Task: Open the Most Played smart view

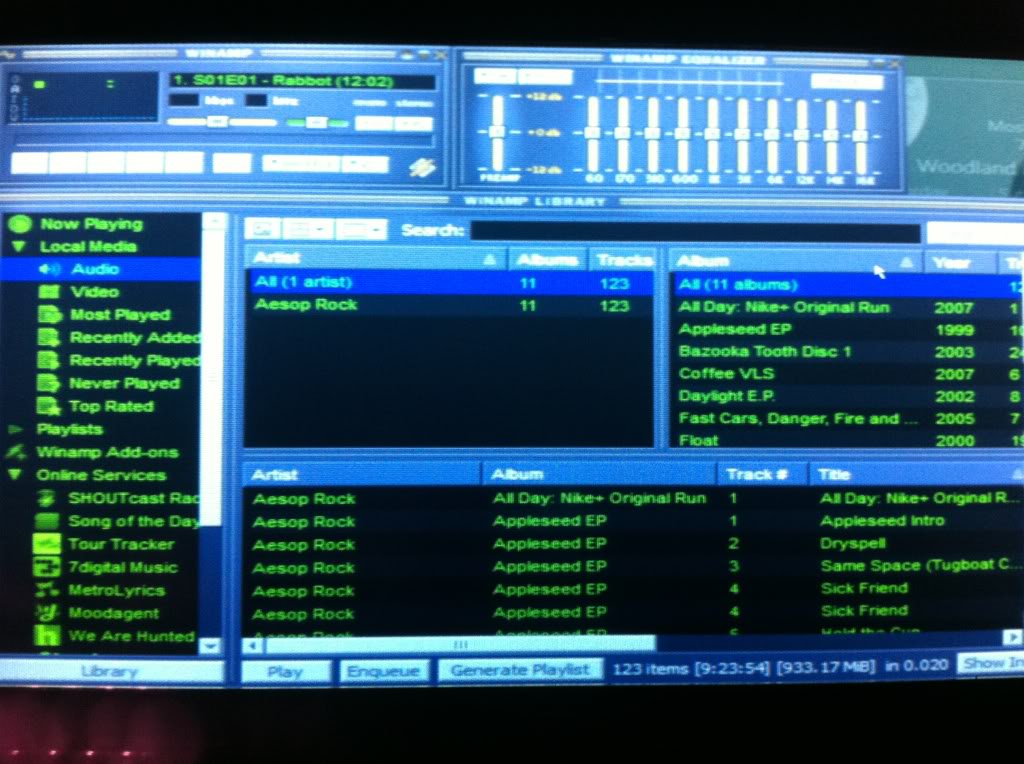Action: coord(120,315)
